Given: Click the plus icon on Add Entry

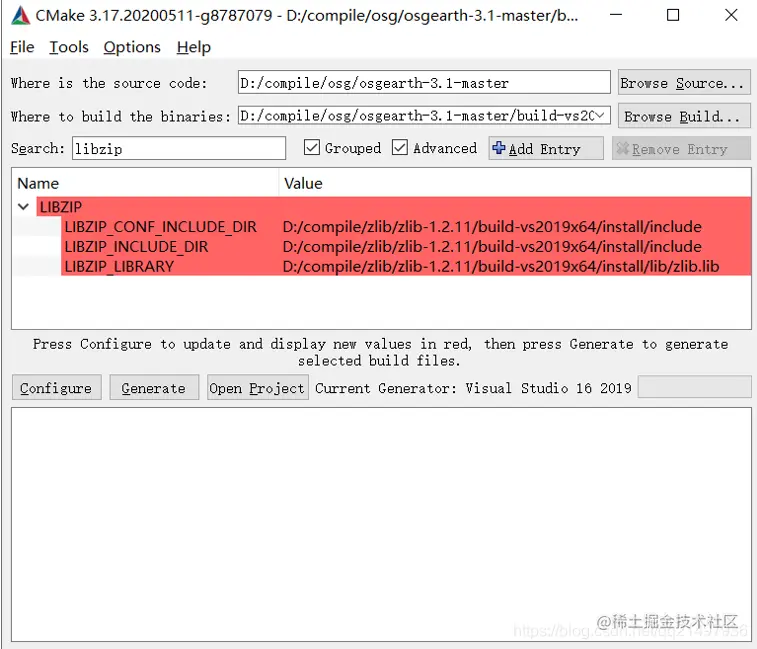Looking at the screenshot, I should (499, 148).
